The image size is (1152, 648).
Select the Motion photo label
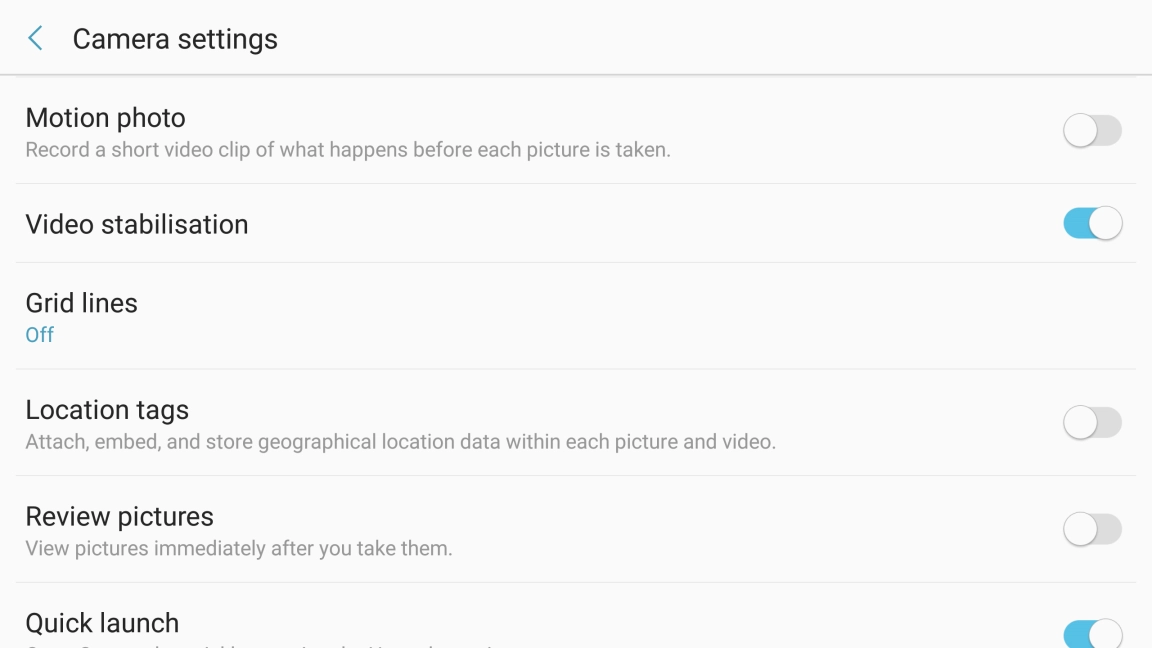pyautogui.click(x=105, y=118)
